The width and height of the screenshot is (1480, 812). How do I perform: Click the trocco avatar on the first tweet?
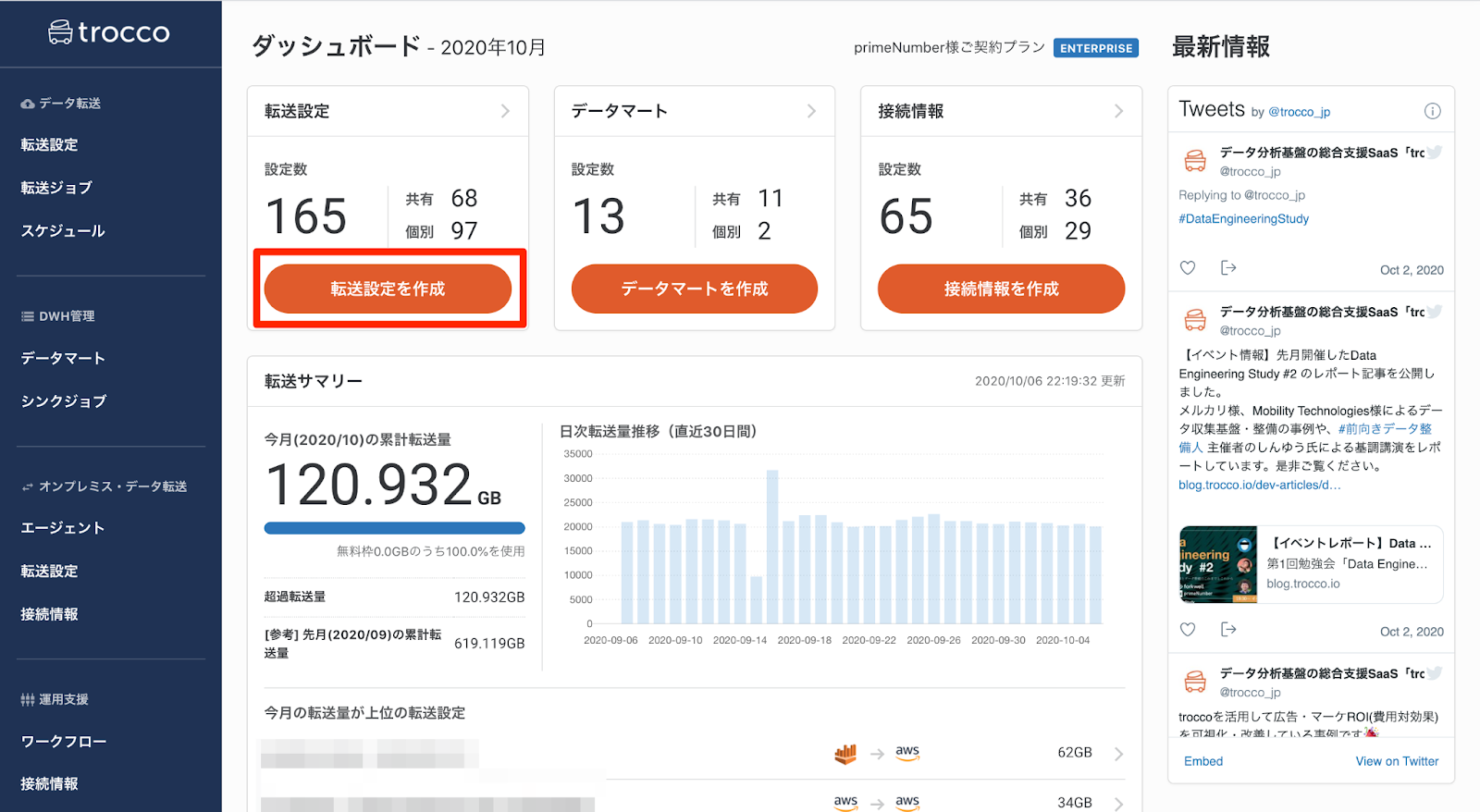click(1195, 161)
